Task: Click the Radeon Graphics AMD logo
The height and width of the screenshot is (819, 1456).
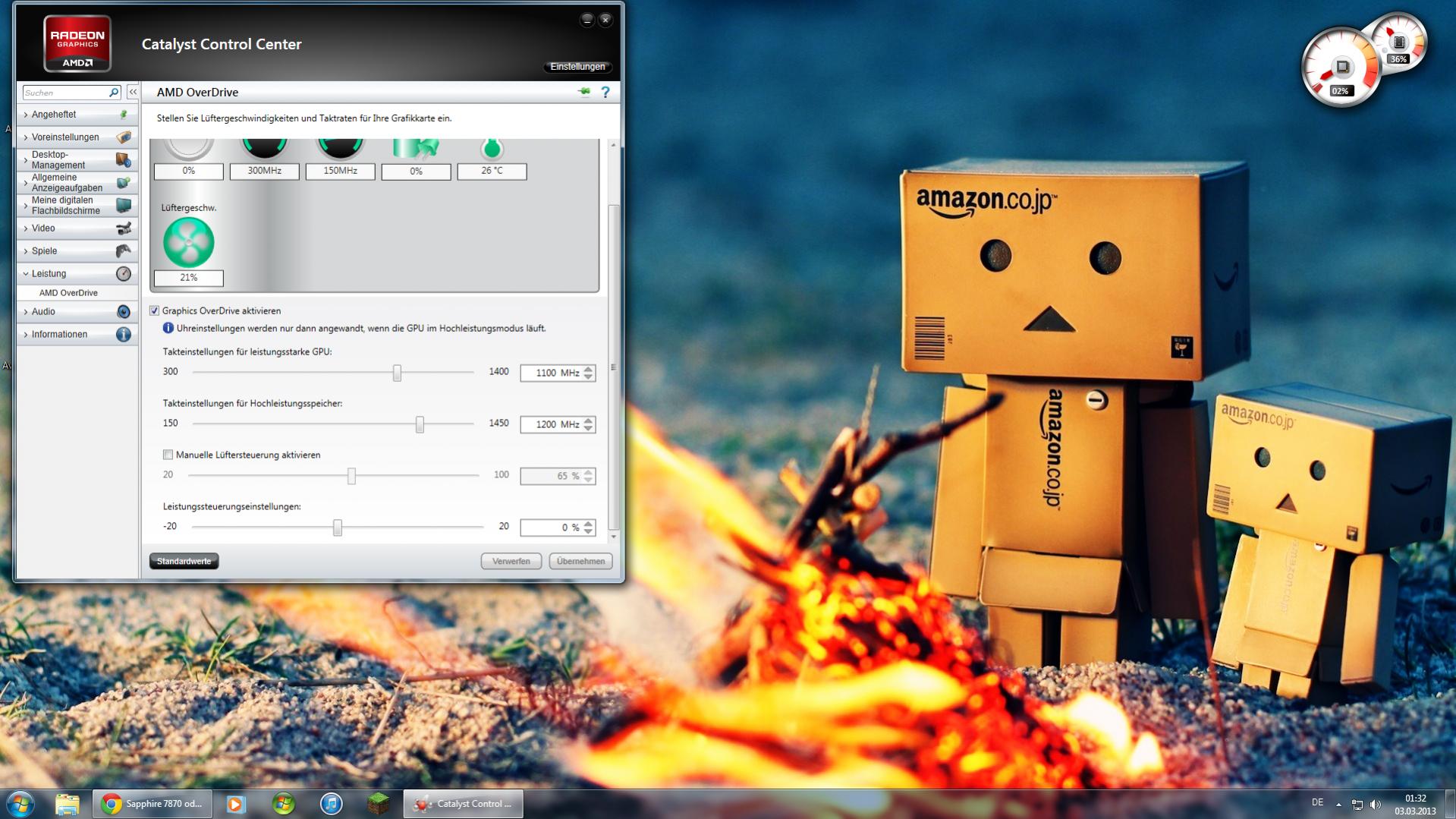Action: tap(77, 44)
